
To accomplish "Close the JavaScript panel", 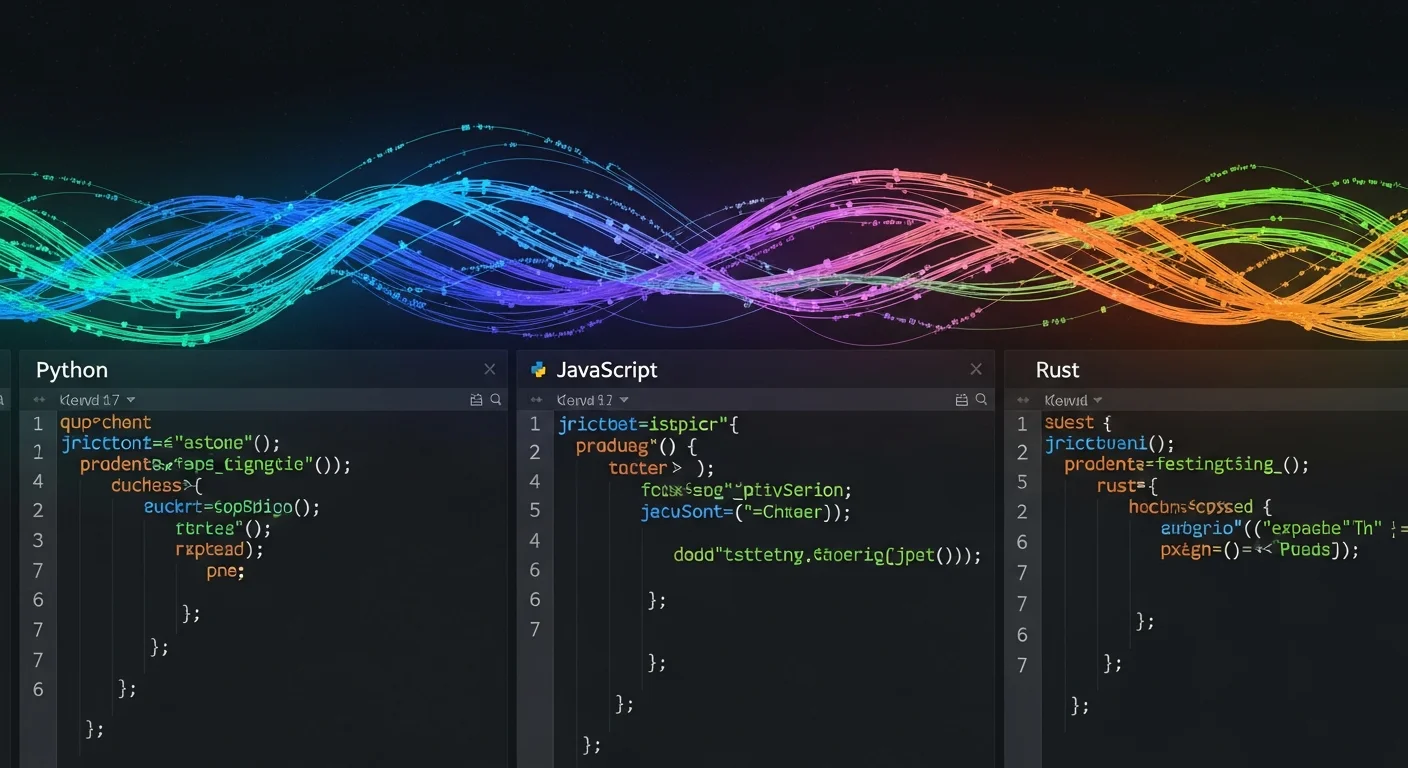I will click(975, 368).
